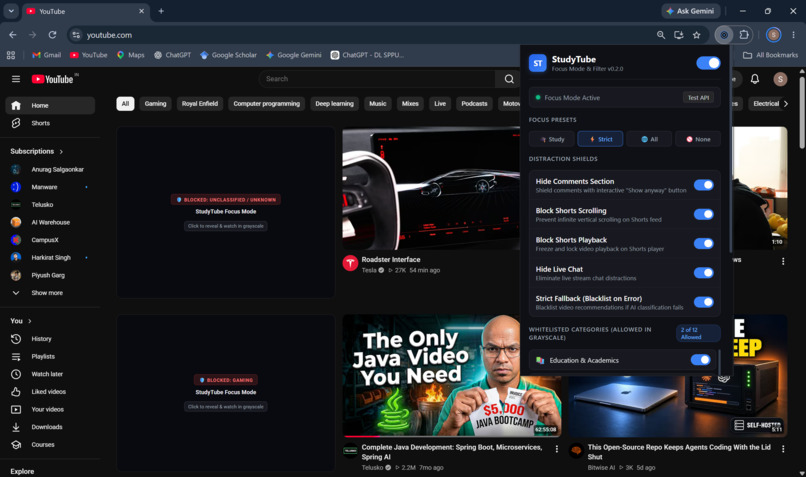Viewport: 806px width, 477px height.
Task: Select the Deep learning chip
Action: tap(335, 104)
